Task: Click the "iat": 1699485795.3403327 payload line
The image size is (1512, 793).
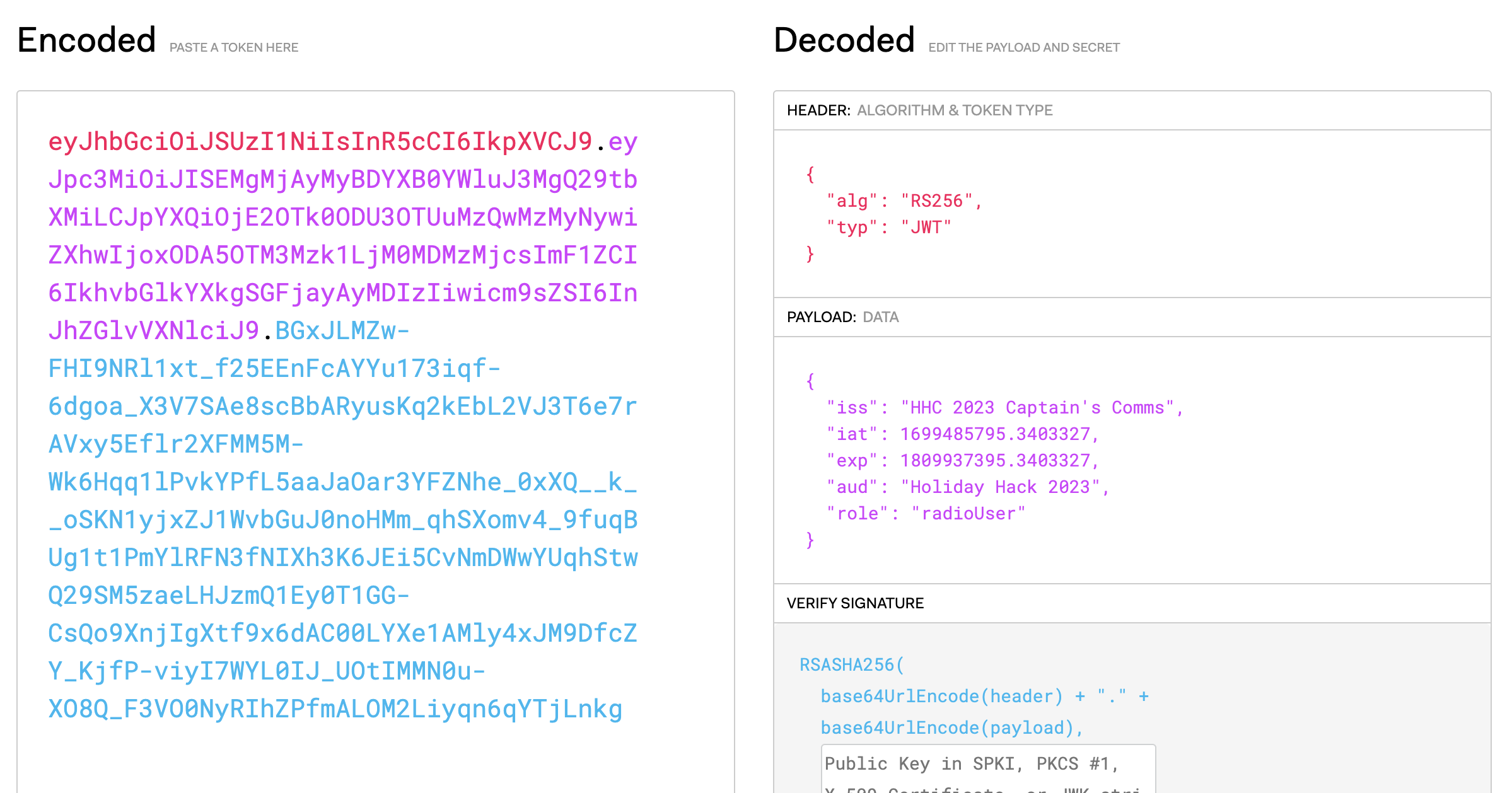Action: point(963,434)
